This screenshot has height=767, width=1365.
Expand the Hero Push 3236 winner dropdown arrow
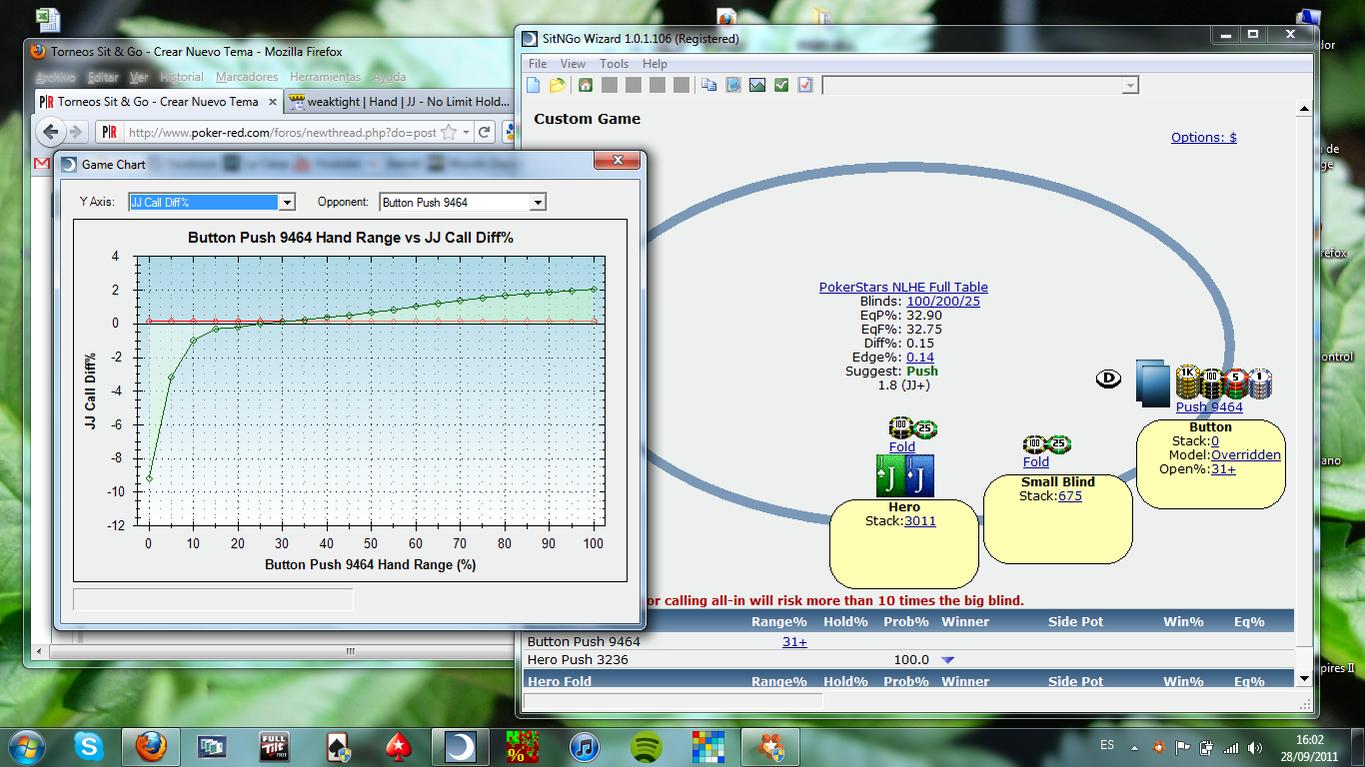coord(948,660)
